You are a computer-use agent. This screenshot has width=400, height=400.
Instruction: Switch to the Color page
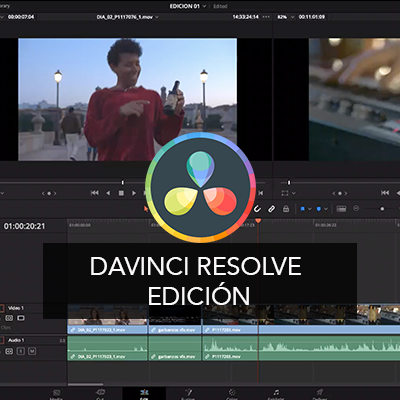pyautogui.click(x=232, y=394)
